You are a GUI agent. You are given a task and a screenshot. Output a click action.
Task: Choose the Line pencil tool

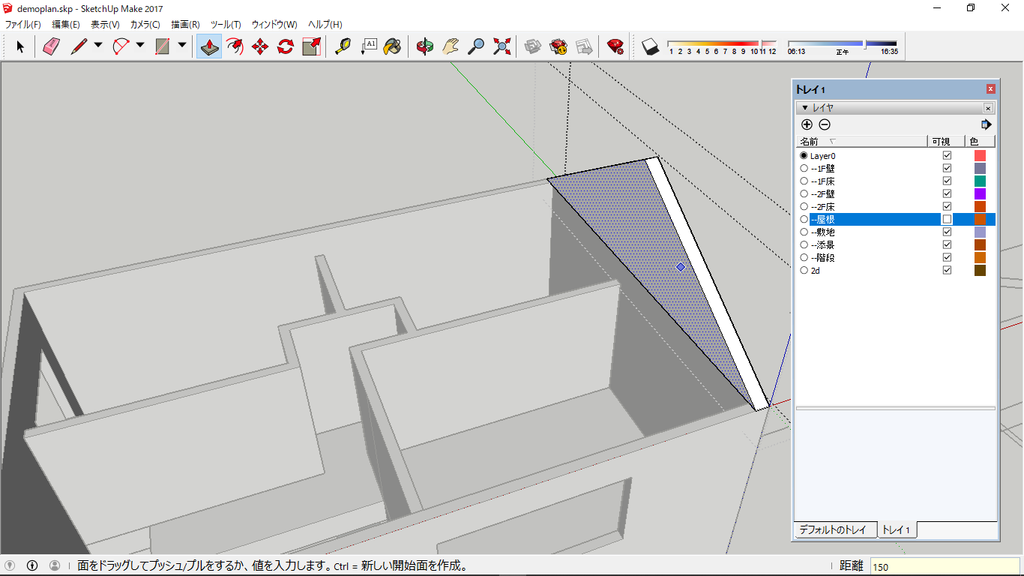coord(79,46)
